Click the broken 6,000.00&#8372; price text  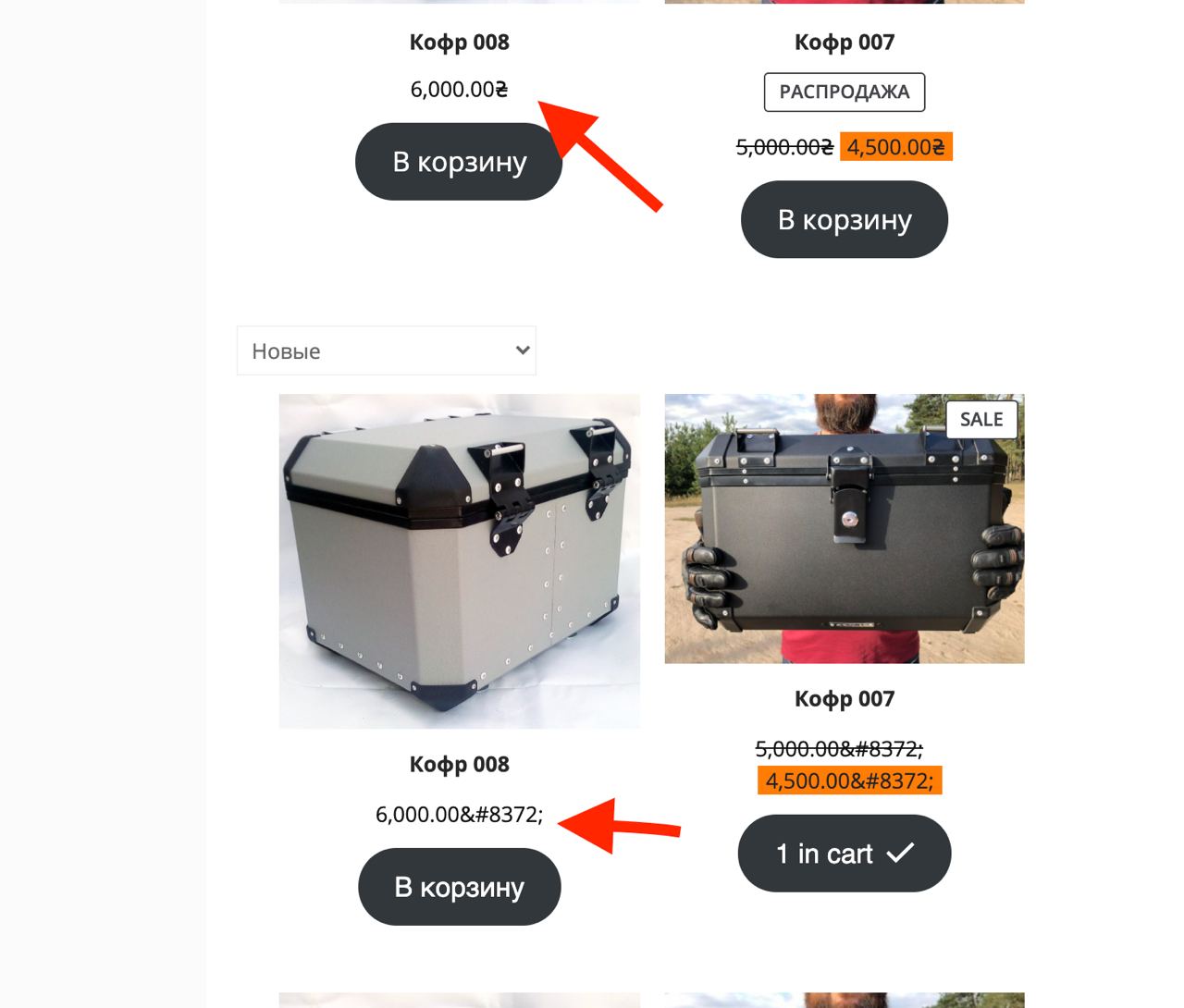pyautogui.click(x=460, y=815)
